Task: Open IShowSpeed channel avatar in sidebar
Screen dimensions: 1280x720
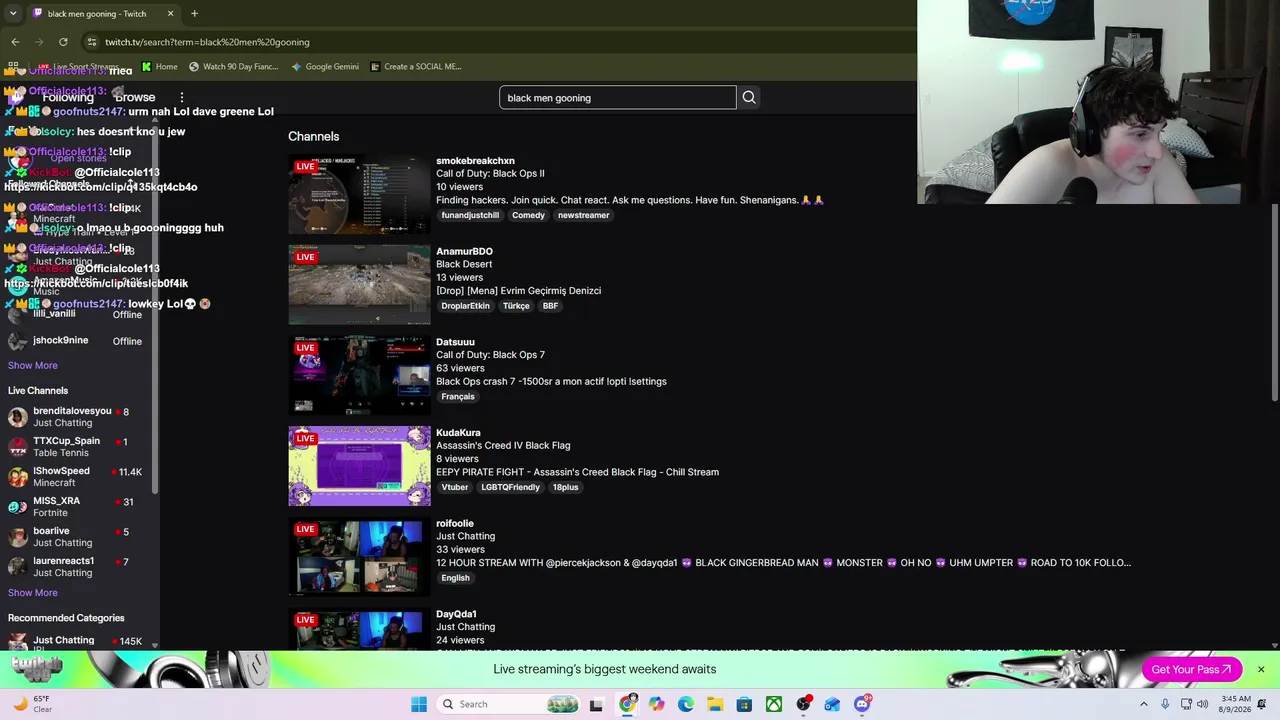Action: 18,477
